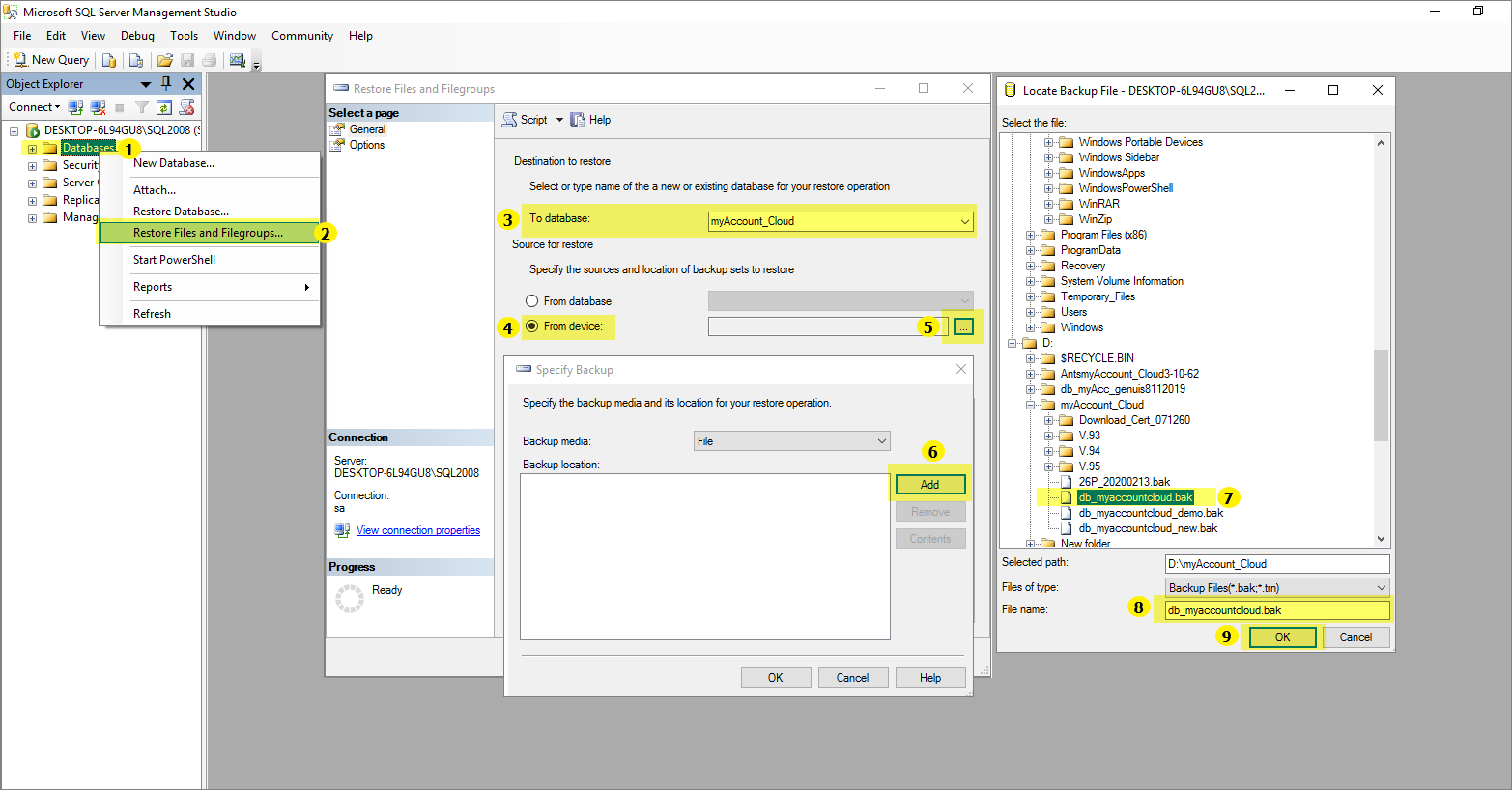Expand the Management folder node
This screenshot has height=790, width=1512.
(32, 218)
